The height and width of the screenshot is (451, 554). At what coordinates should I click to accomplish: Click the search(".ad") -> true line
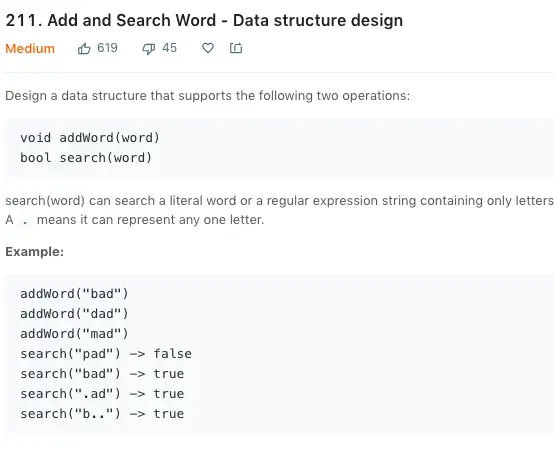point(102,394)
